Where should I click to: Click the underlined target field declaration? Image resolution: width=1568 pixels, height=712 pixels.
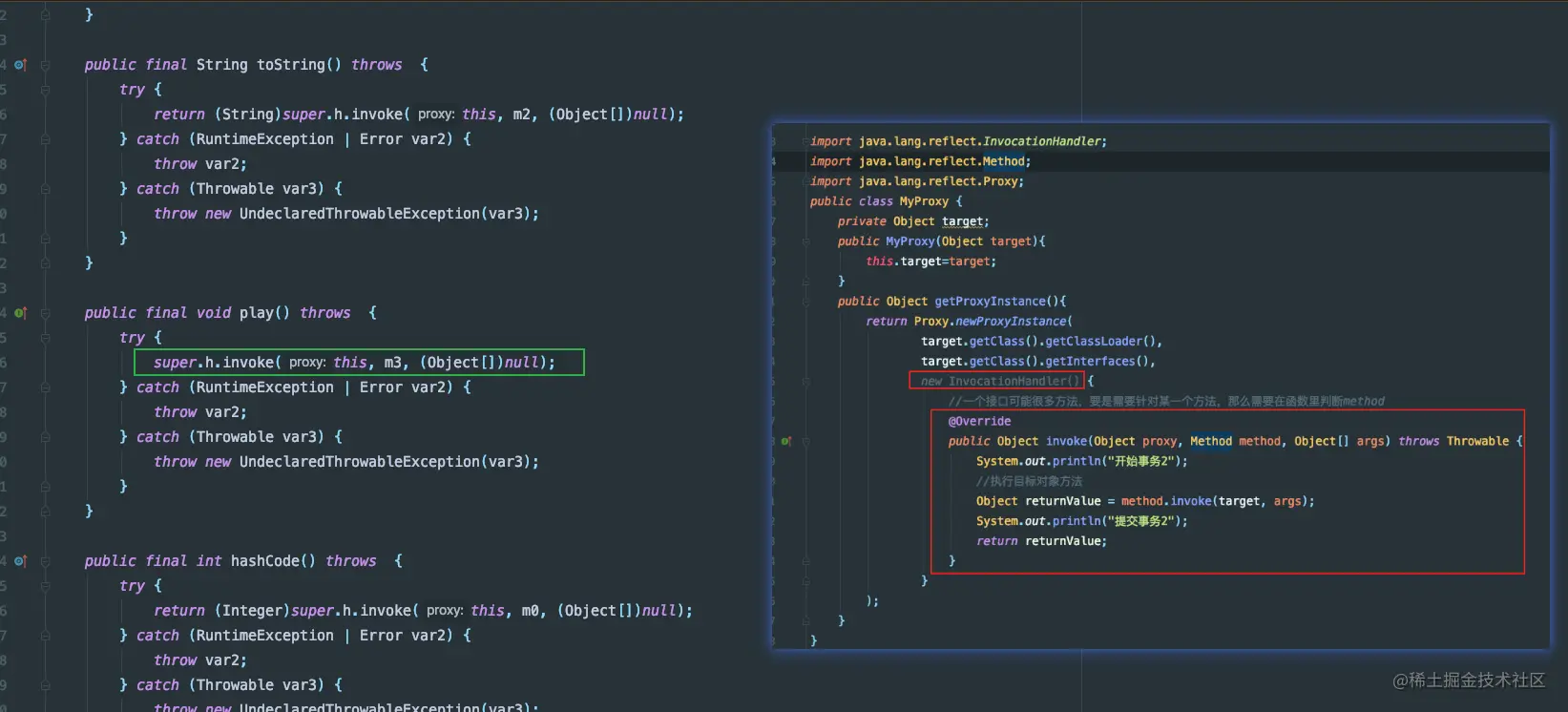point(962,221)
